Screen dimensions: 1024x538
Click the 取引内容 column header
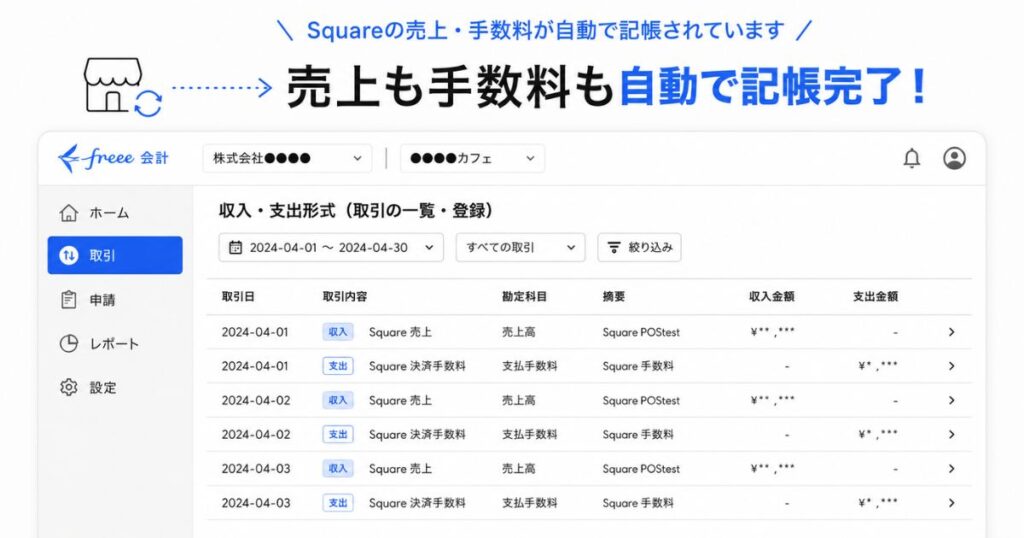pyautogui.click(x=345, y=296)
